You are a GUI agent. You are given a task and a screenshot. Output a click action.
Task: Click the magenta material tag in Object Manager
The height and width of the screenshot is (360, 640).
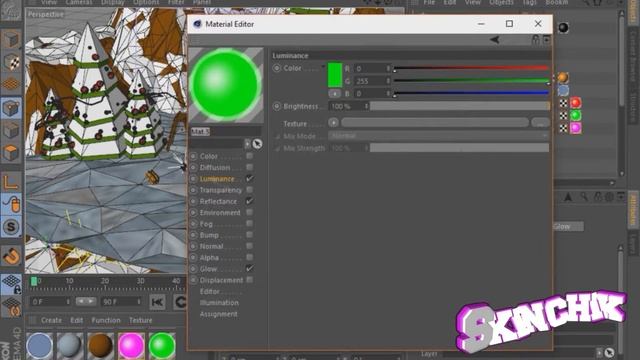pos(576,128)
